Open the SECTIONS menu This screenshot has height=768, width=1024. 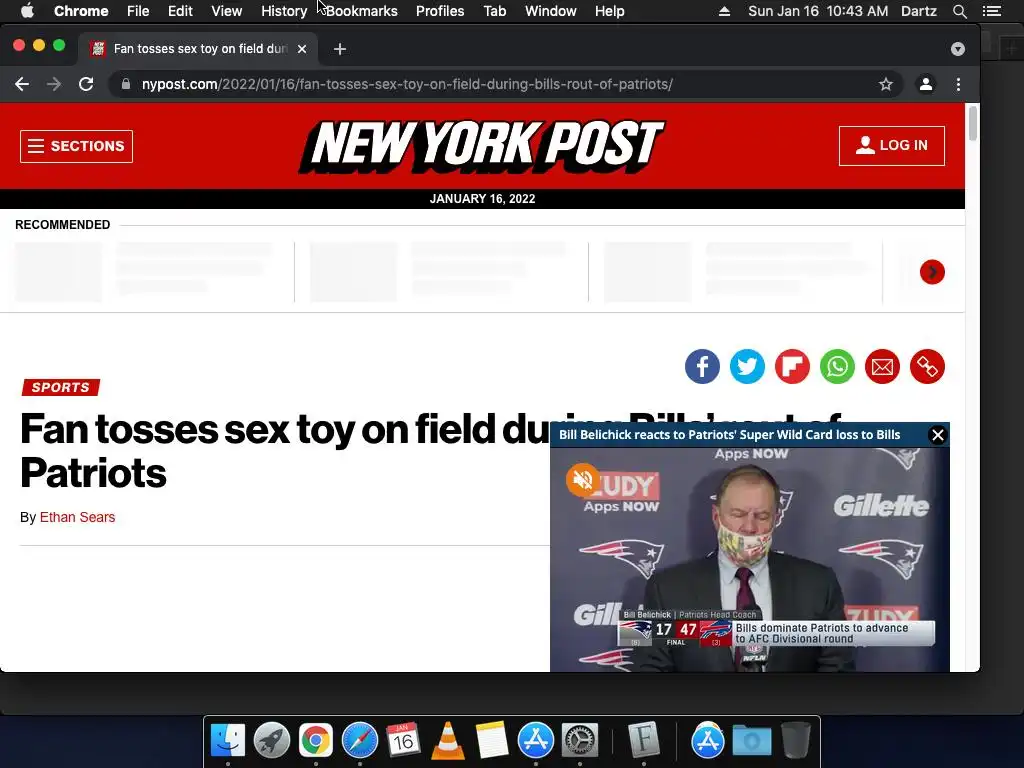(76, 146)
